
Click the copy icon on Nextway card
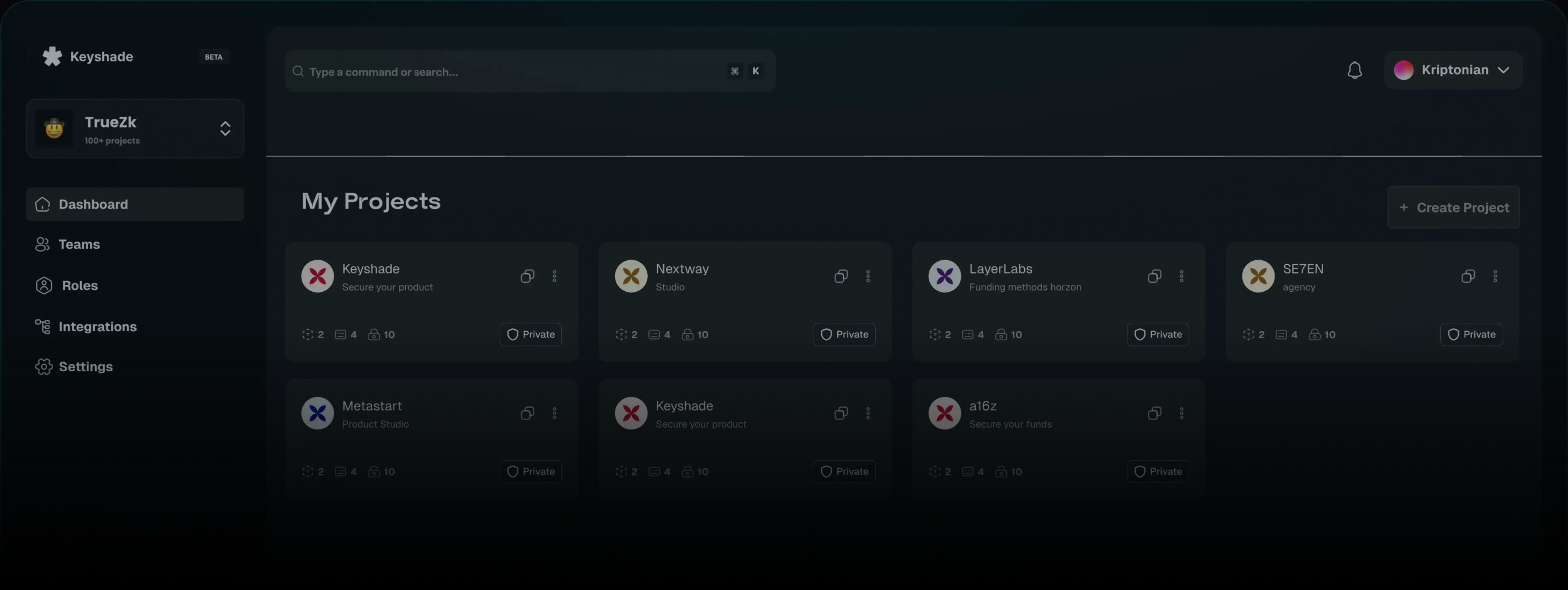click(841, 276)
